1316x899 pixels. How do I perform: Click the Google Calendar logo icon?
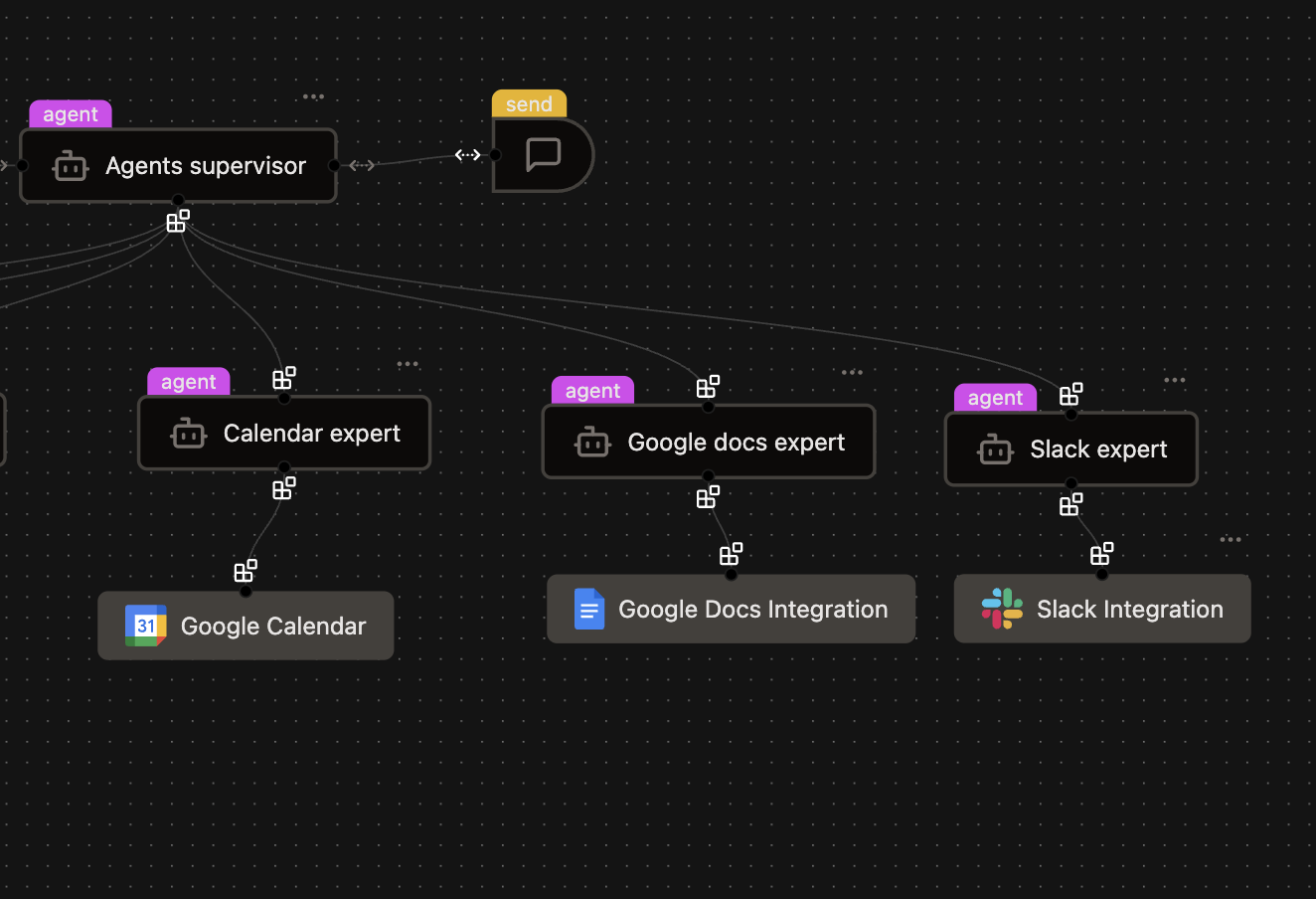coord(144,626)
